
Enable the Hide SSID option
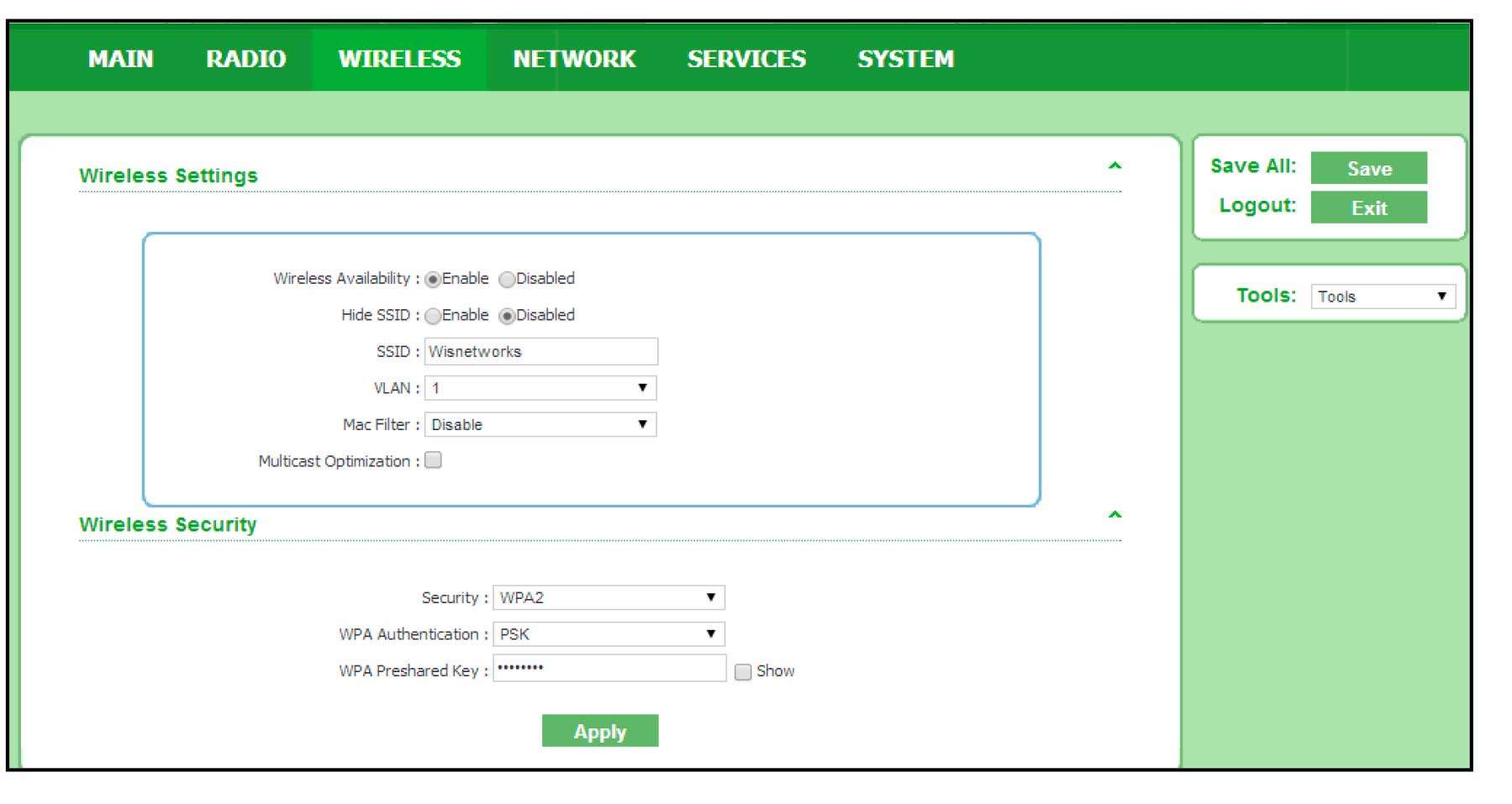point(432,315)
